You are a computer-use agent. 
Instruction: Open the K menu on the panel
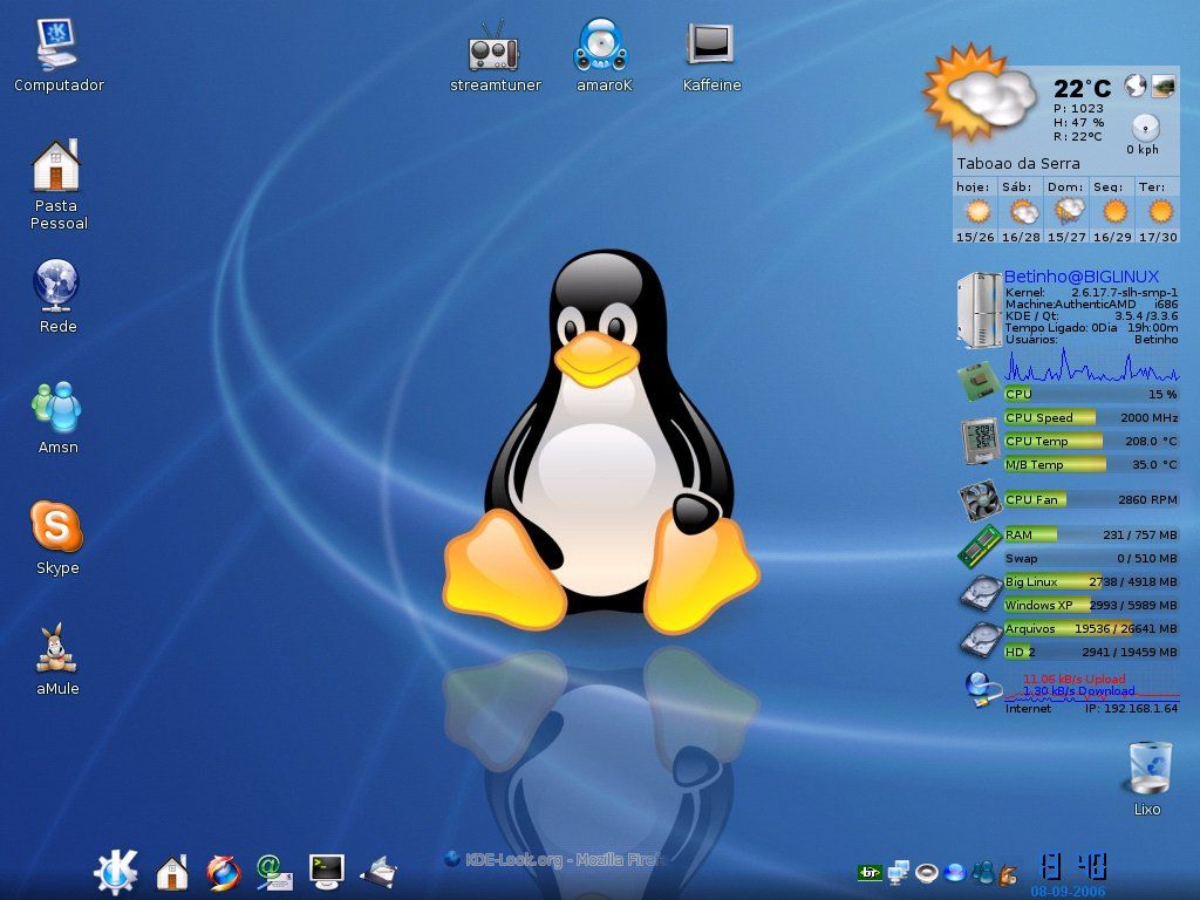tap(114, 869)
